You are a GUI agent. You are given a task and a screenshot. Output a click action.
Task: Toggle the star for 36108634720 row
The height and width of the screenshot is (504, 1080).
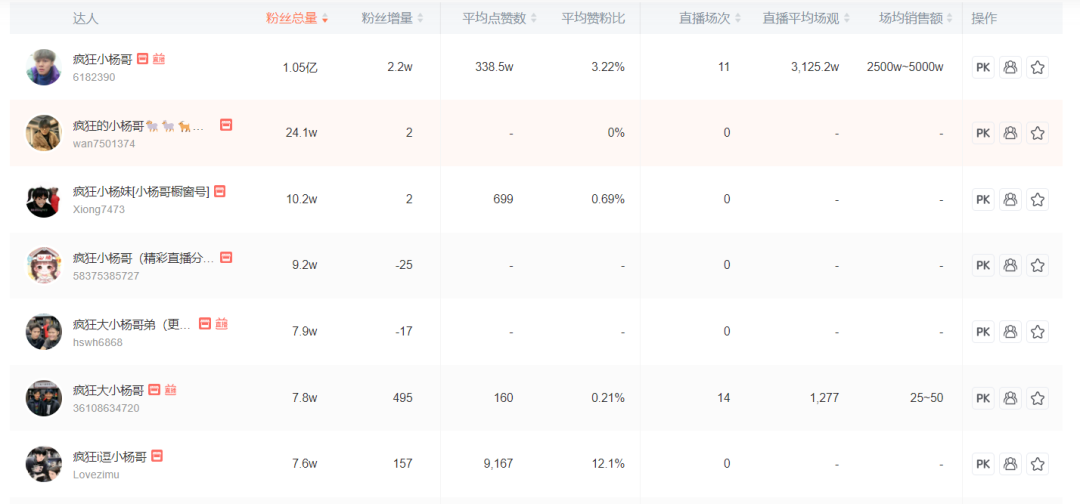click(x=1038, y=398)
